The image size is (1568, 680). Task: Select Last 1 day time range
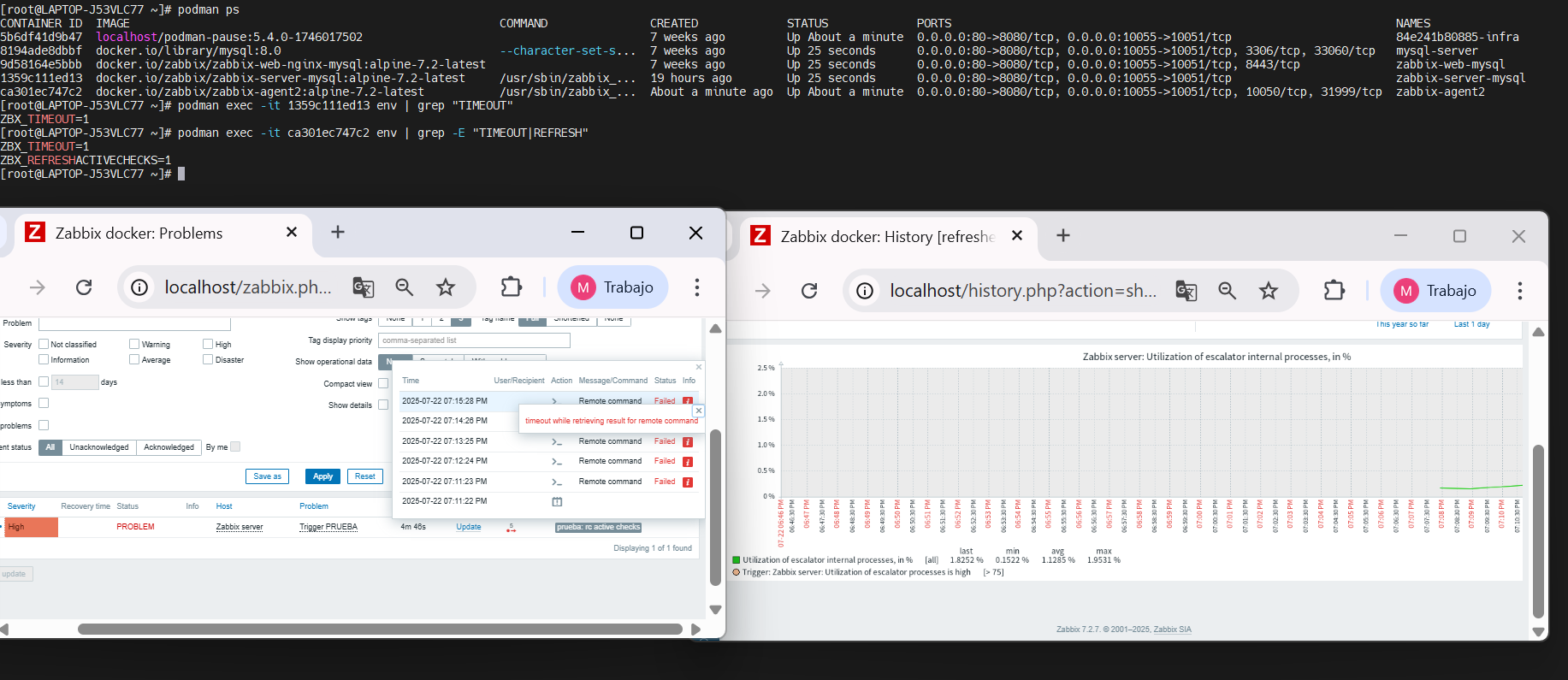(x=1471, y=324)
